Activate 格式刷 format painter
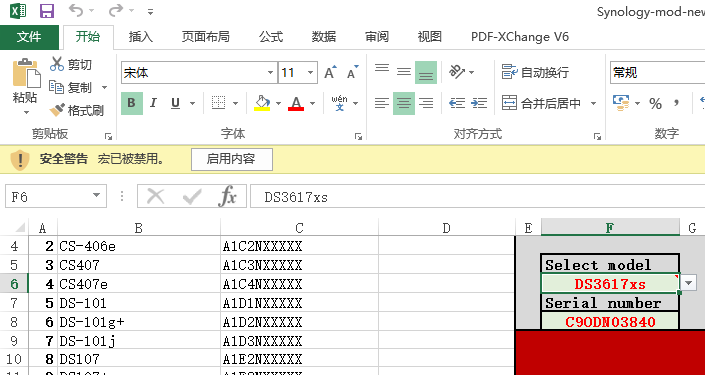 (76, 110)
